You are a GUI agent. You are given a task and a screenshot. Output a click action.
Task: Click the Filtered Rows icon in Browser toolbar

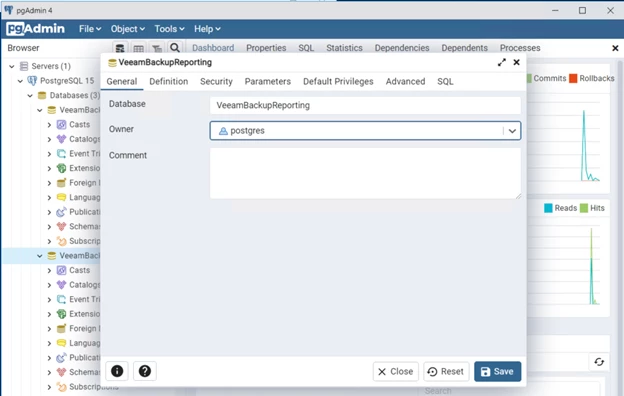157,48
